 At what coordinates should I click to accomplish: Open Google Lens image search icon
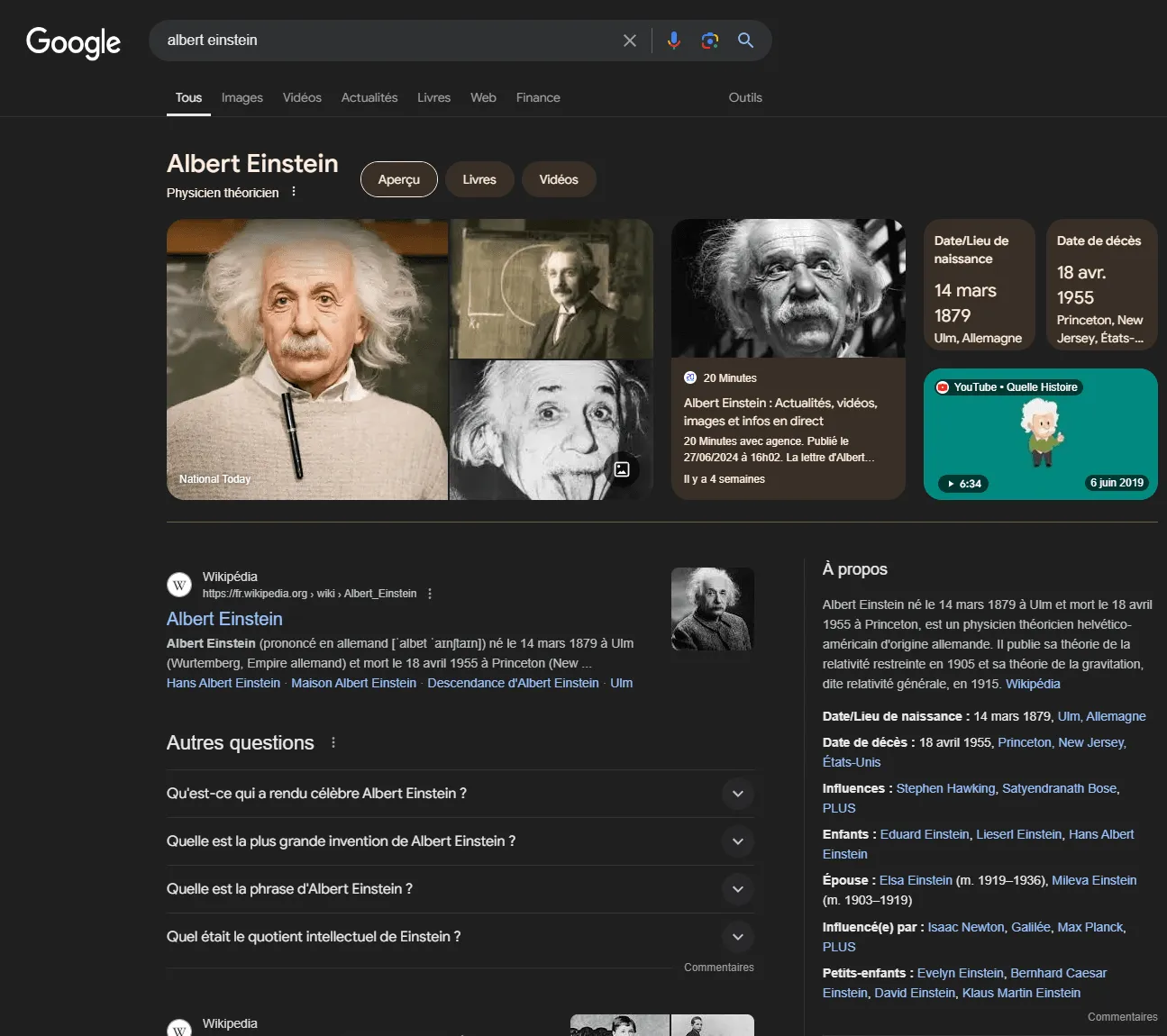710,41
